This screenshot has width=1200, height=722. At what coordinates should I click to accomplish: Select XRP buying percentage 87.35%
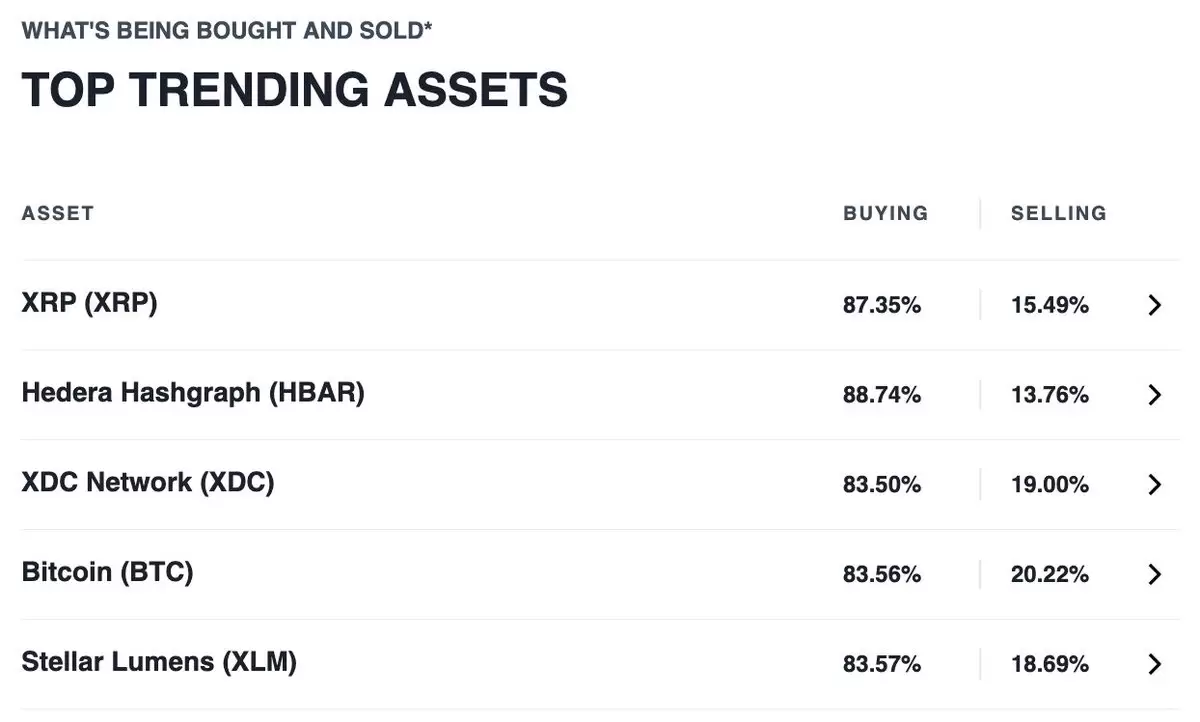click(x=882, y=305)
